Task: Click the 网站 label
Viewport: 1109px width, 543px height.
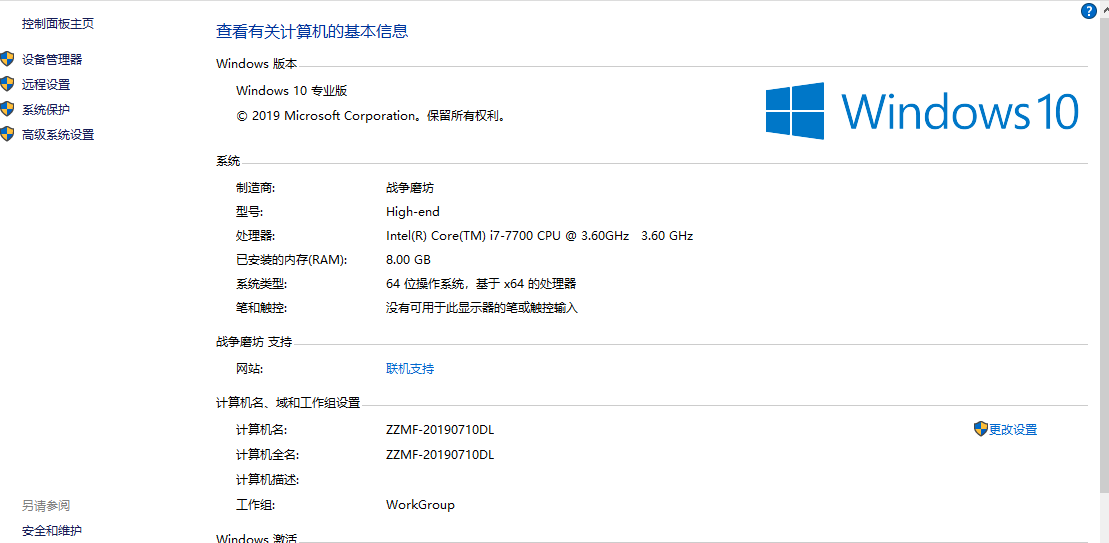Action: coord(249,368)
